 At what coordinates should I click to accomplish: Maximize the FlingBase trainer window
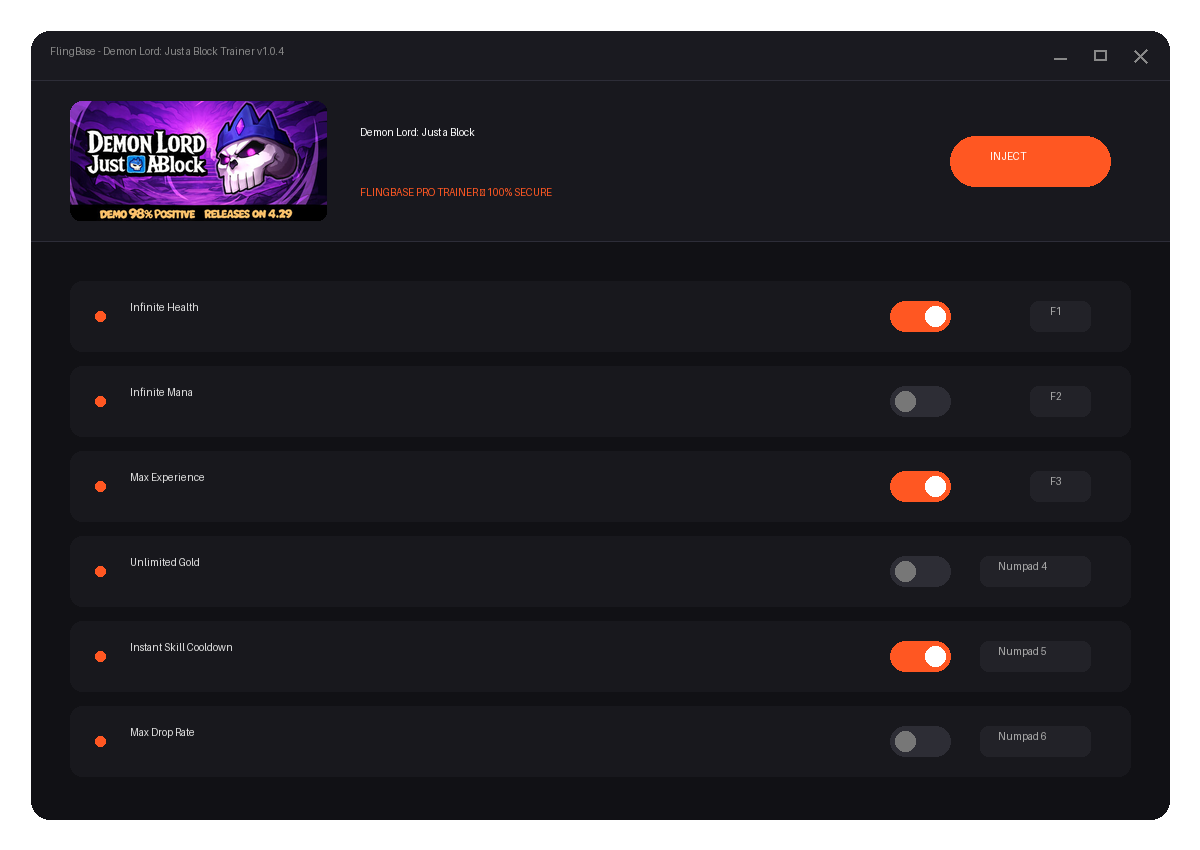1100,56
